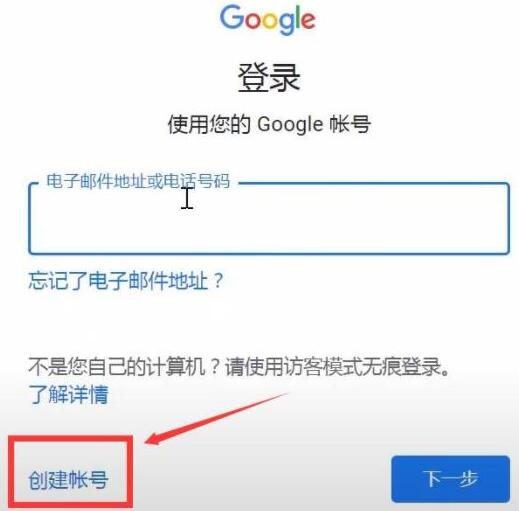Click the 电子邮件地址或电话号码 field label

coord(138,181)
